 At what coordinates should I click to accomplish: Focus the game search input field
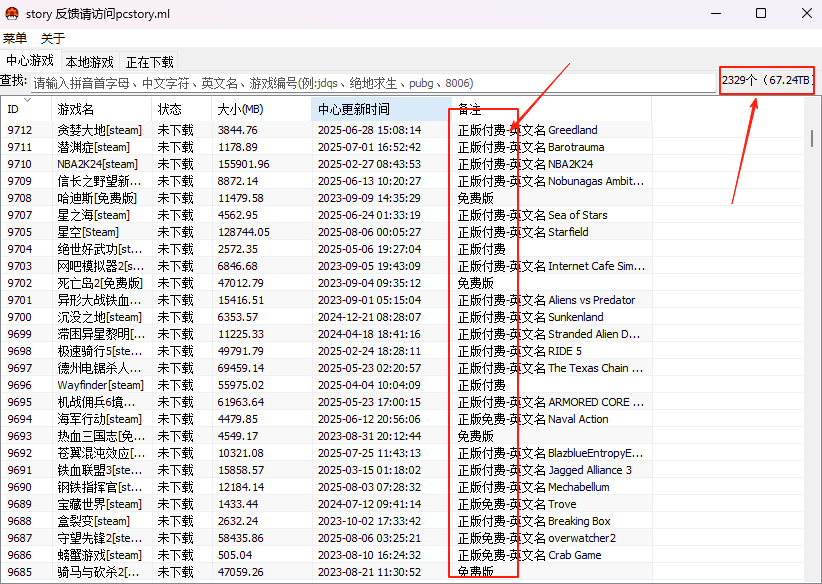coord(373,83)
